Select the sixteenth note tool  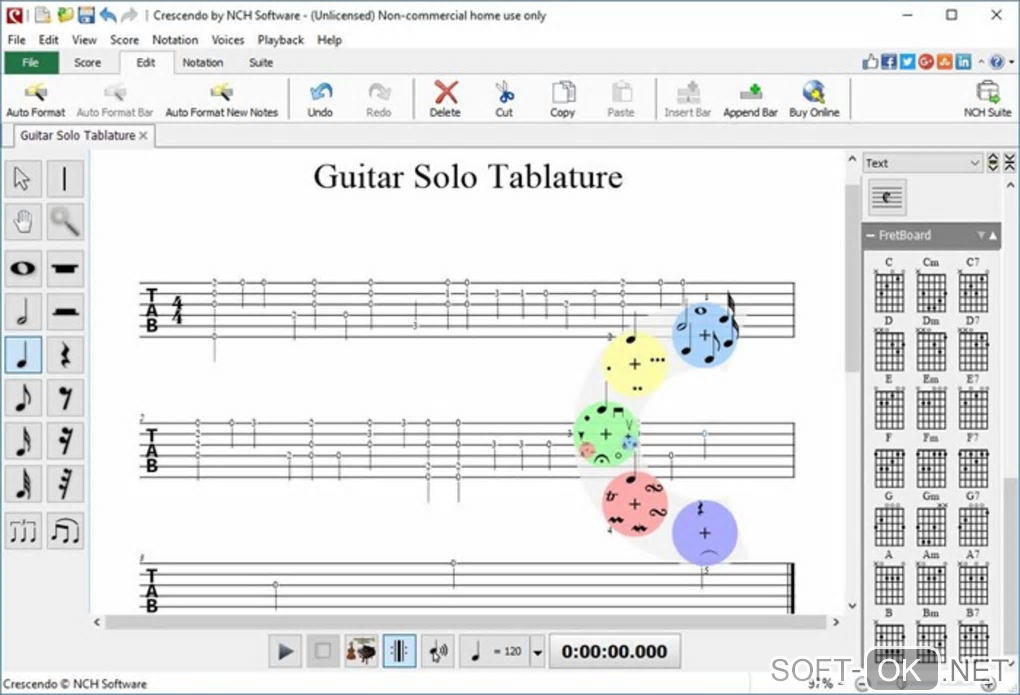(23, 441)
